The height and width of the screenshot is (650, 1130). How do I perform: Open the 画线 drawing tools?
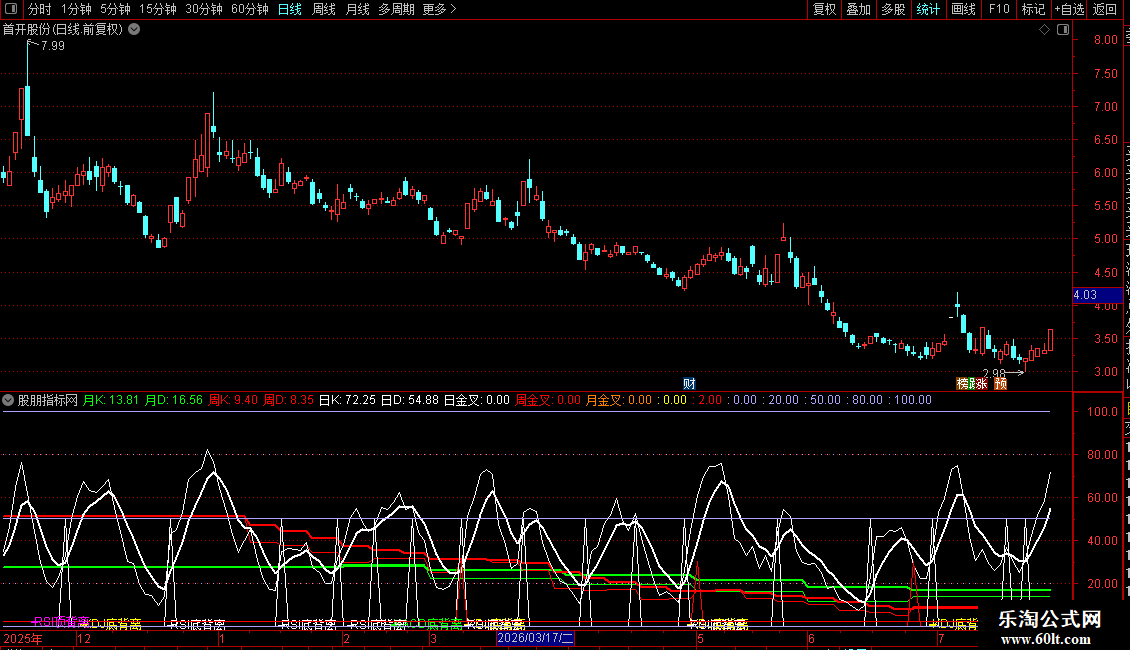(963, 9)
